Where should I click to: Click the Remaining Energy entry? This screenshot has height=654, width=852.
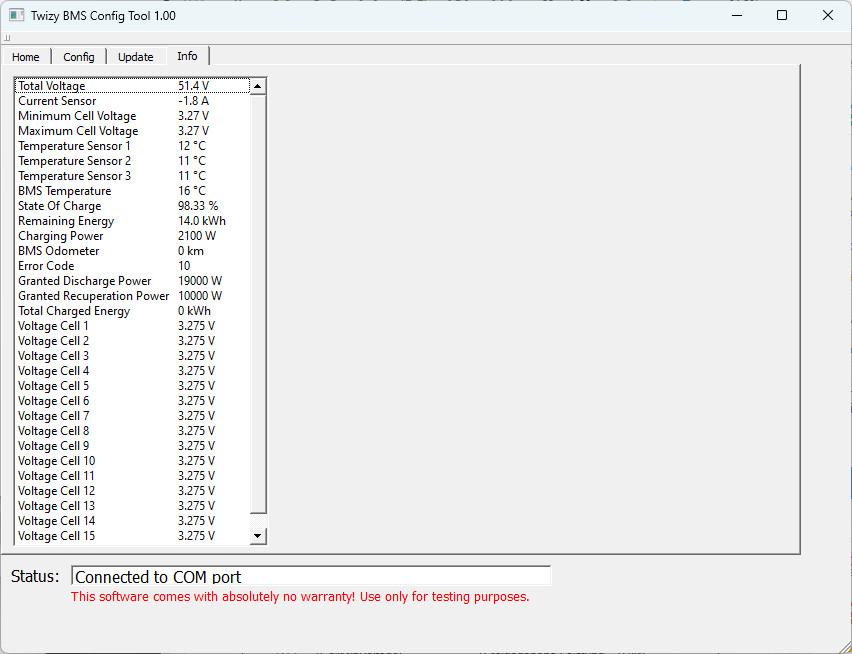130,221
